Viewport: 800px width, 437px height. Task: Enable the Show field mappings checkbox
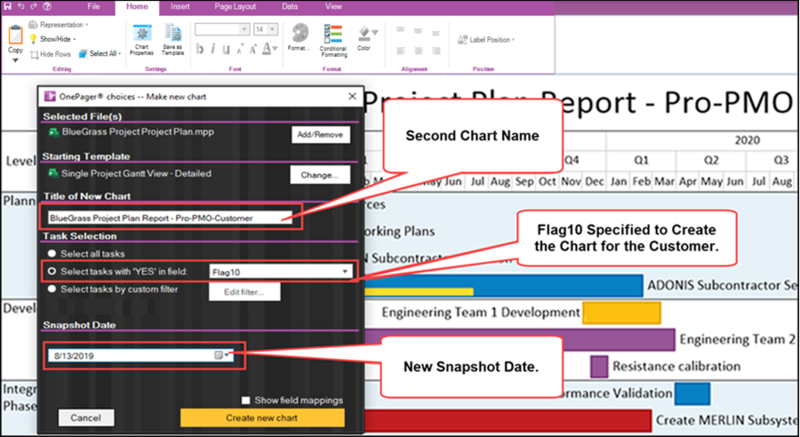click(246, 400)
